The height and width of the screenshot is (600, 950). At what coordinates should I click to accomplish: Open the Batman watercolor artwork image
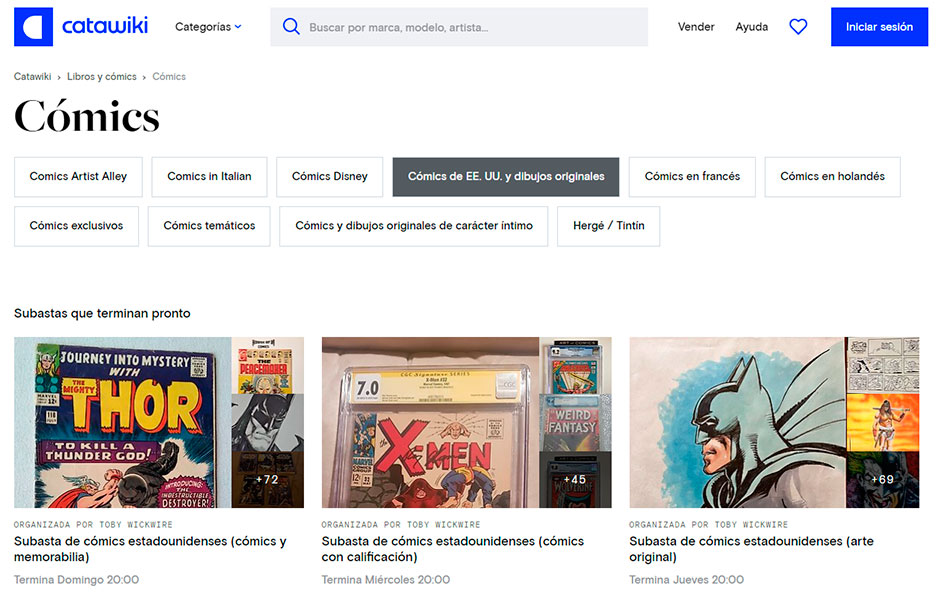point(737,422)
